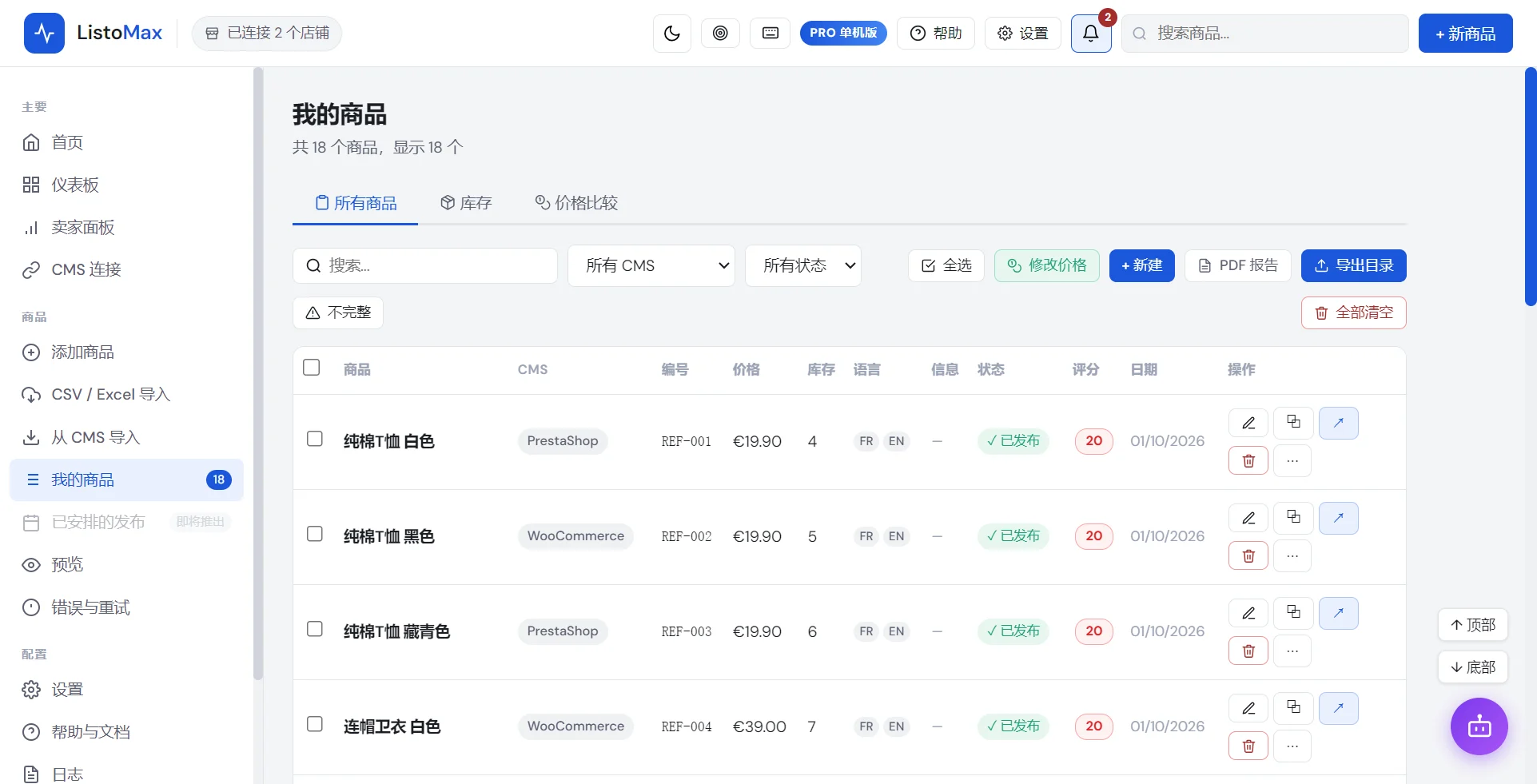Click the + 新商品 button
The width and height of the screenshot is (1537, 784).
coord(1466,34)
